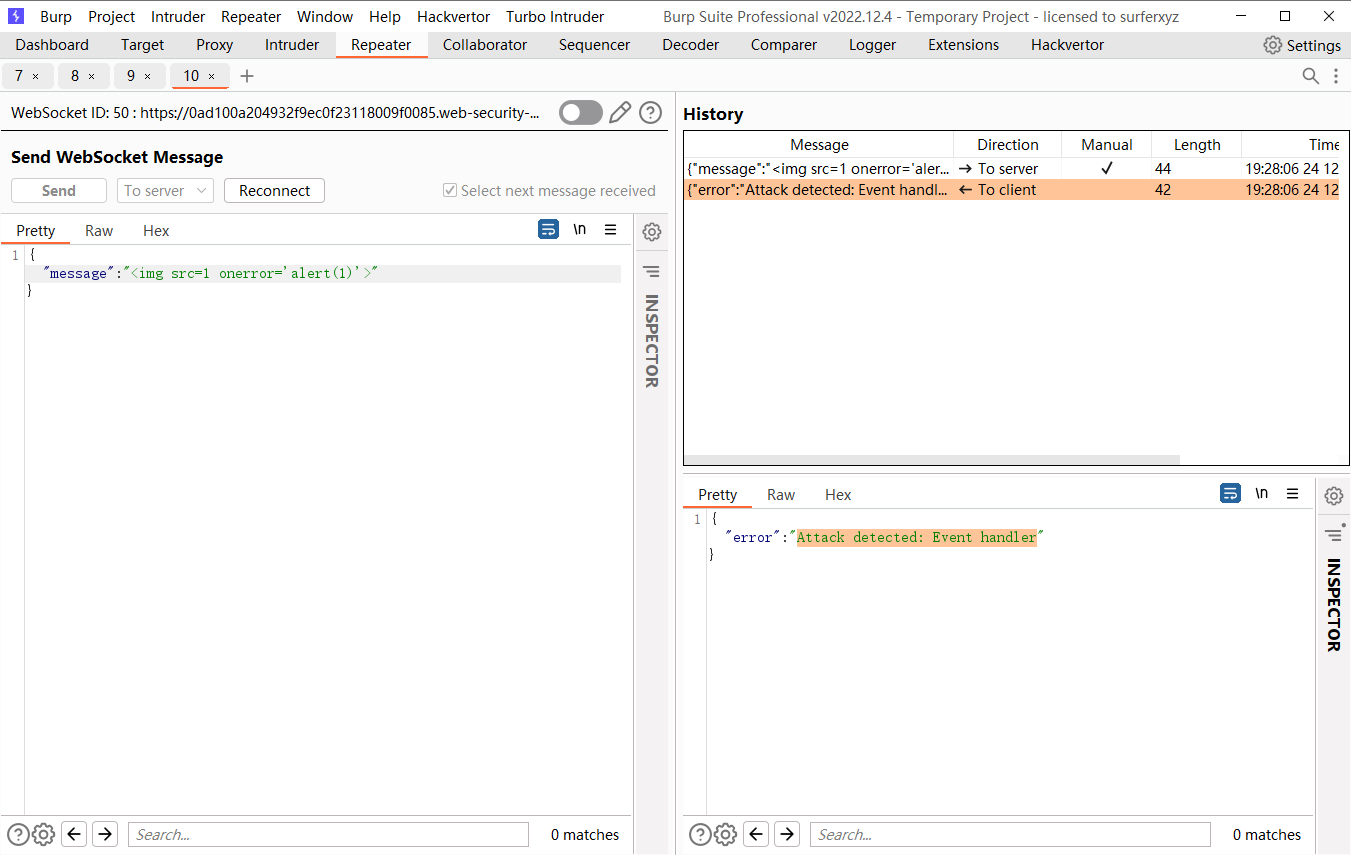1351x855 pixels.
Task: Switch response viewer to Hex view
Action: click(x=838, y=494)
